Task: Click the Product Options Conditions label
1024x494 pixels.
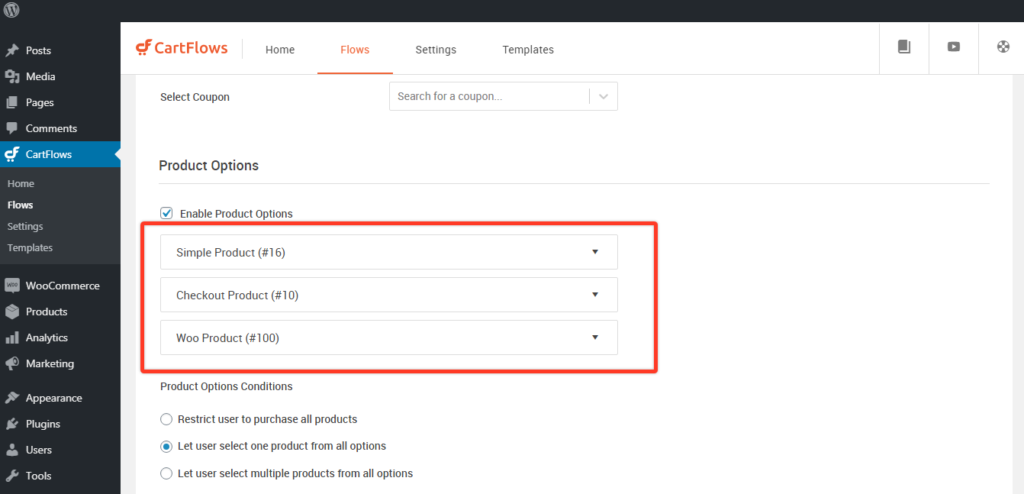Action: pos(227,386)
